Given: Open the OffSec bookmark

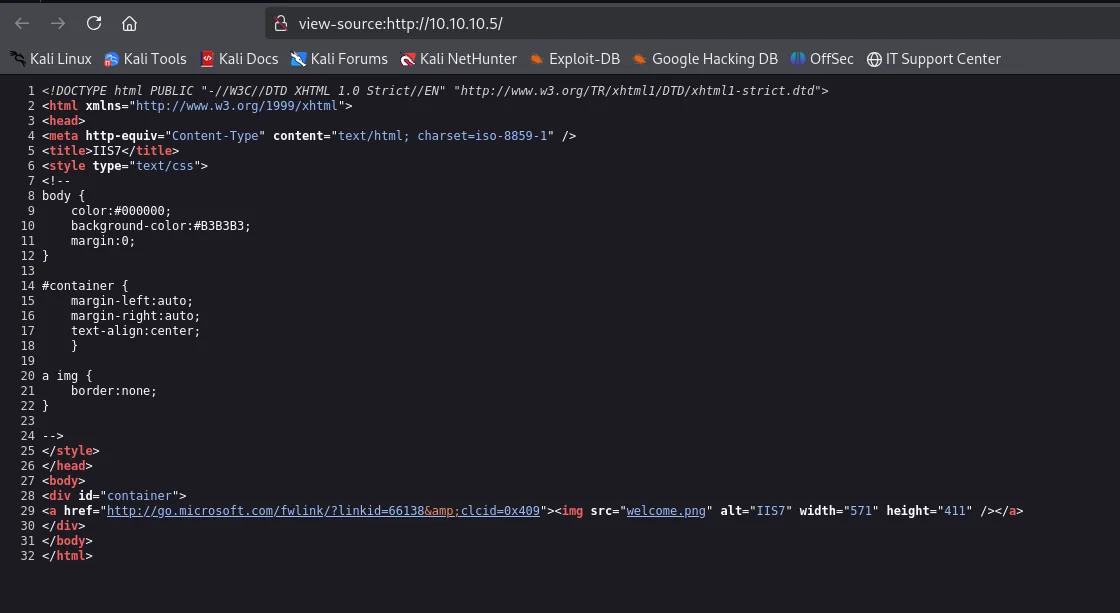Looking at the screenshot, I should 822,59.
